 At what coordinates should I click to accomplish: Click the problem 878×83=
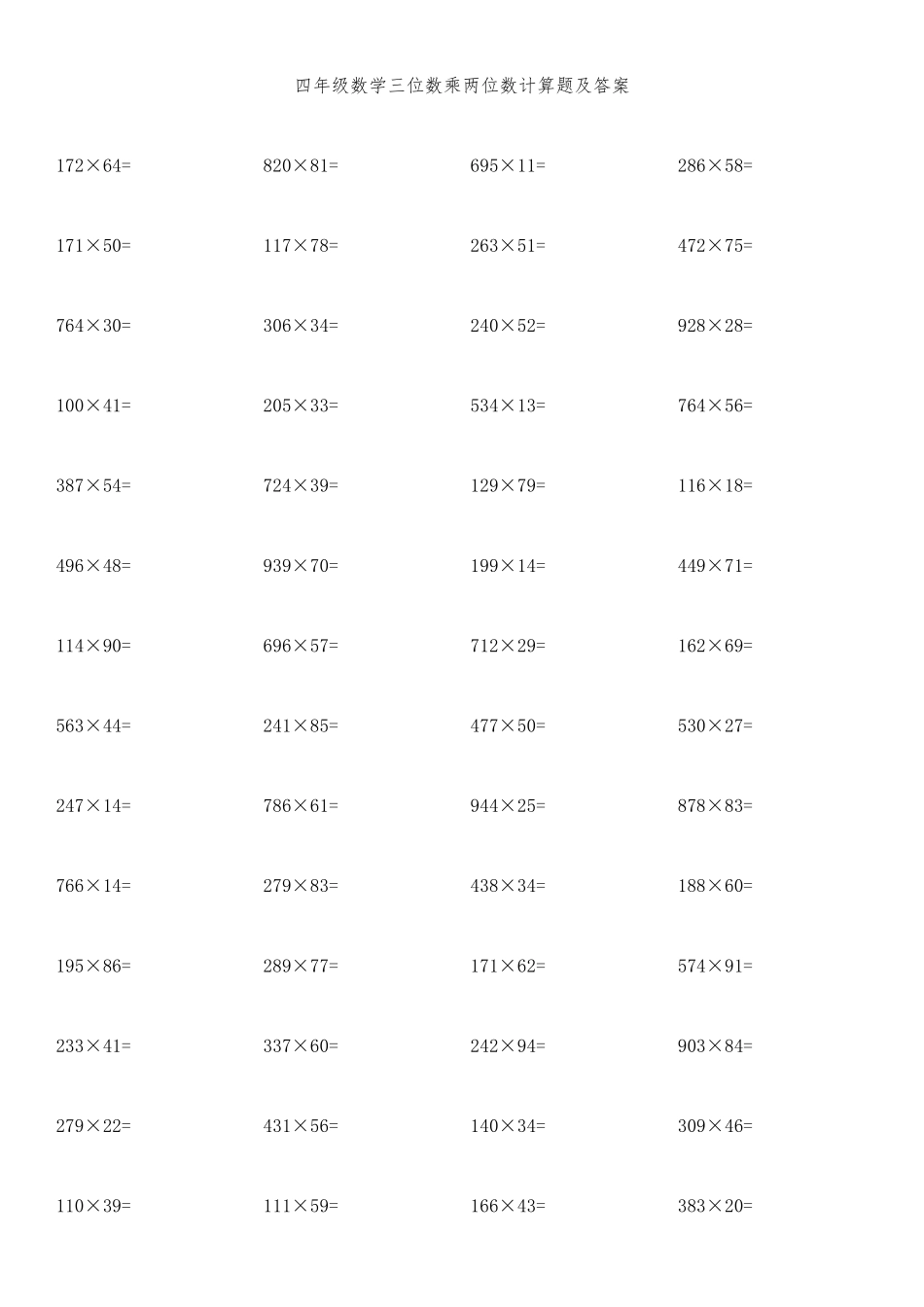tap(715, 805)
